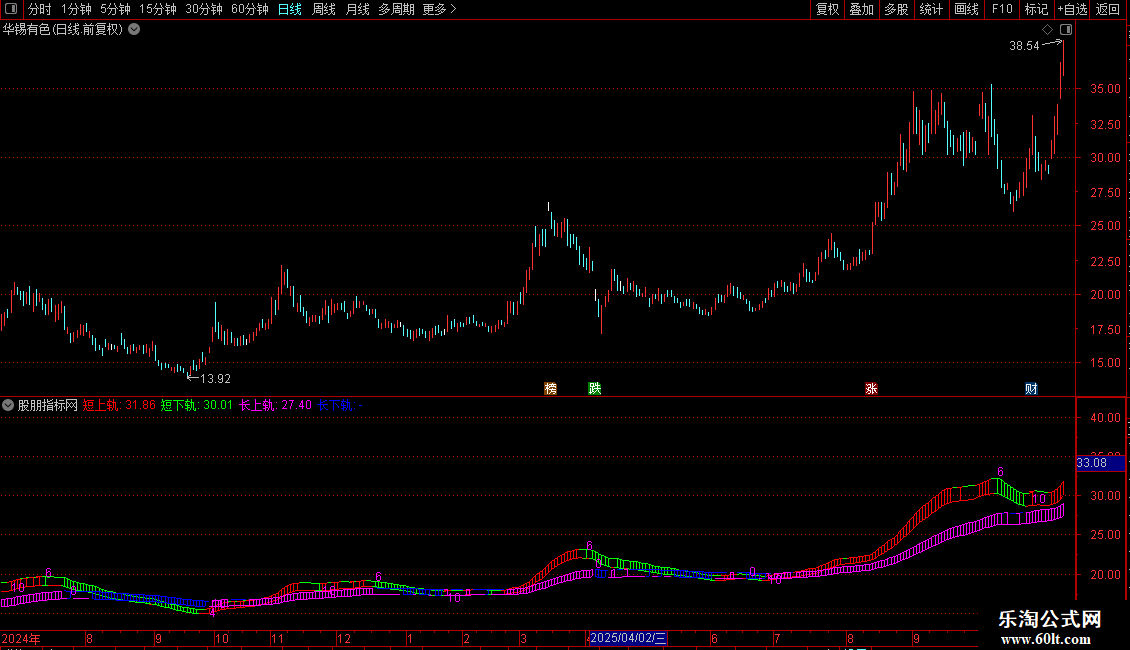Click the magenta 长上轨: 27.40 label

click(275, 405)
